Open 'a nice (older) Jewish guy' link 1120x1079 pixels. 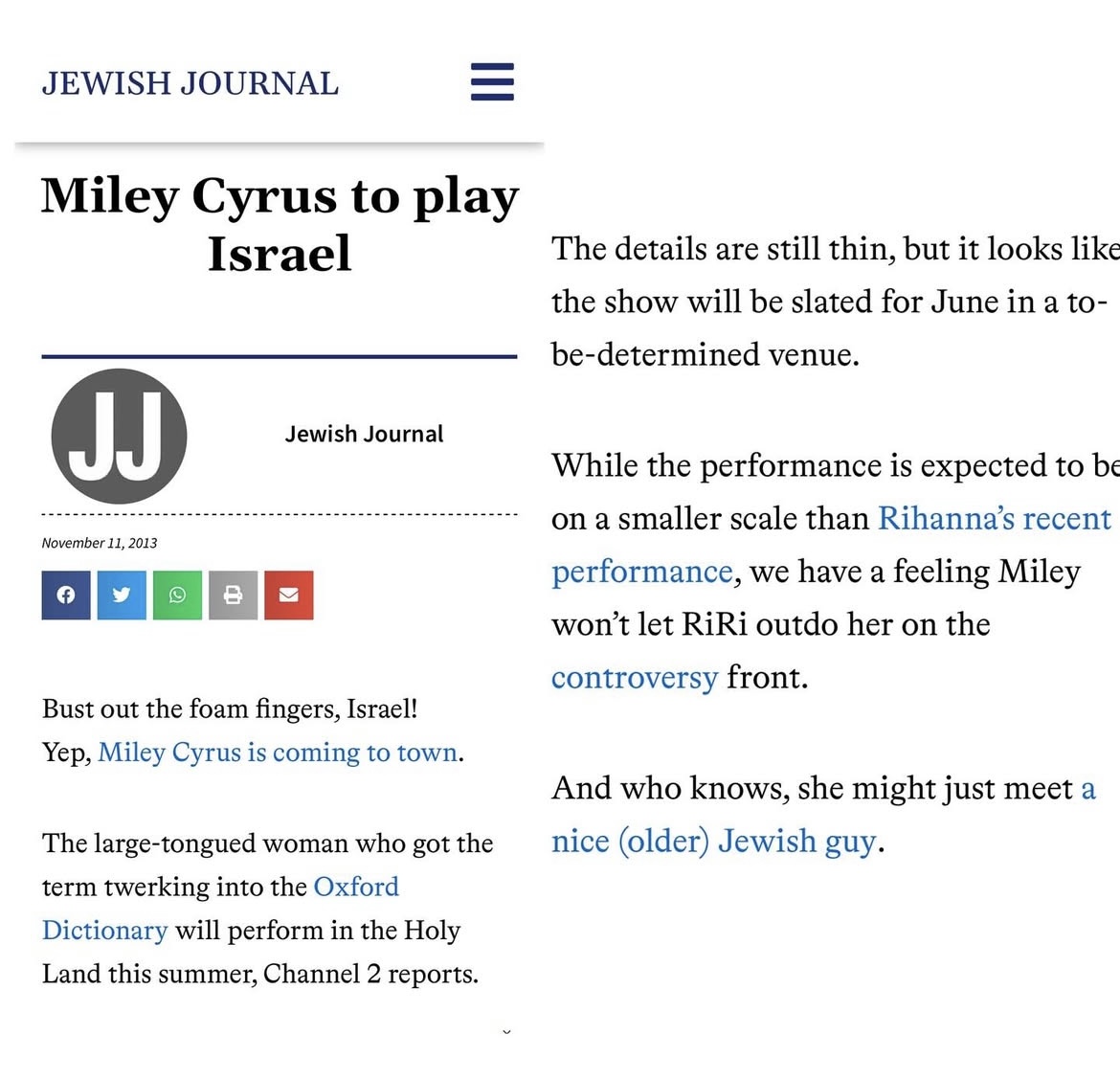coord(823,815)
